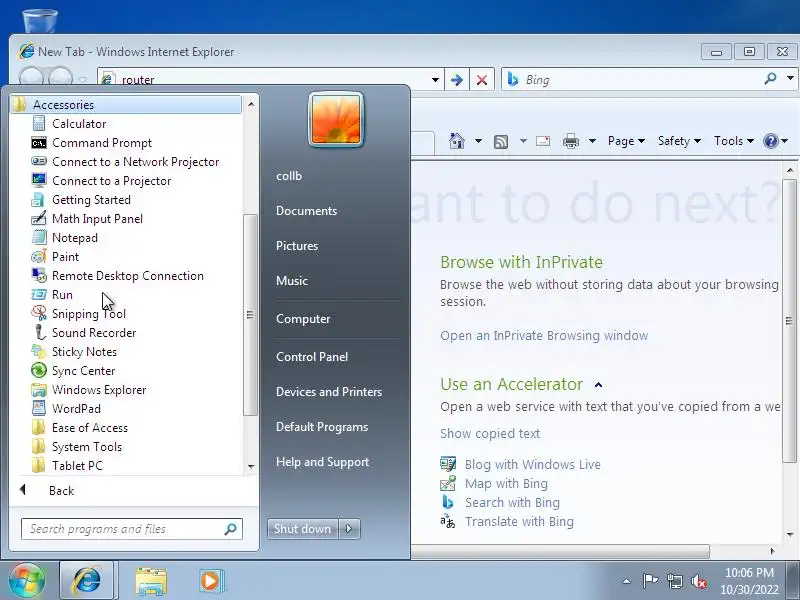Open Devices and Printers
Screen dimensions: 800x600
pyautogui.click(x=329, y=392)
